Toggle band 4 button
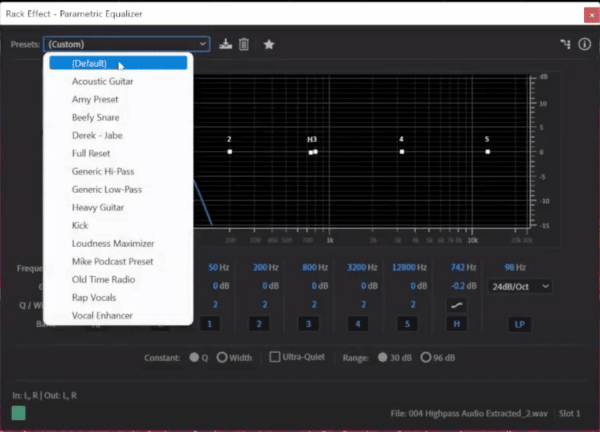Viewport: 600px width, 432px height. [x=358, y=324]
